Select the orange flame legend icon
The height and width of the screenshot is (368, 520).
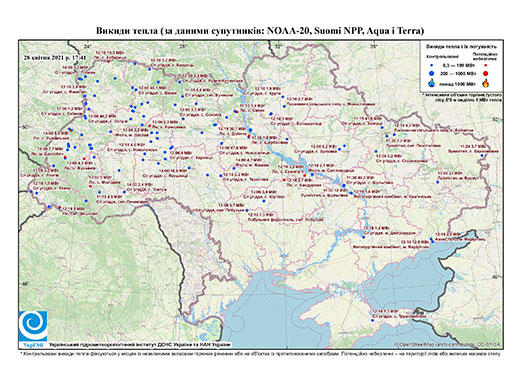(486, 83)
